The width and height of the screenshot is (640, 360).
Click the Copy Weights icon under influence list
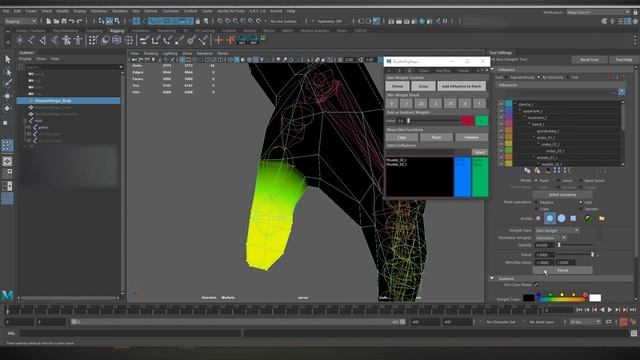click(527, 171)
